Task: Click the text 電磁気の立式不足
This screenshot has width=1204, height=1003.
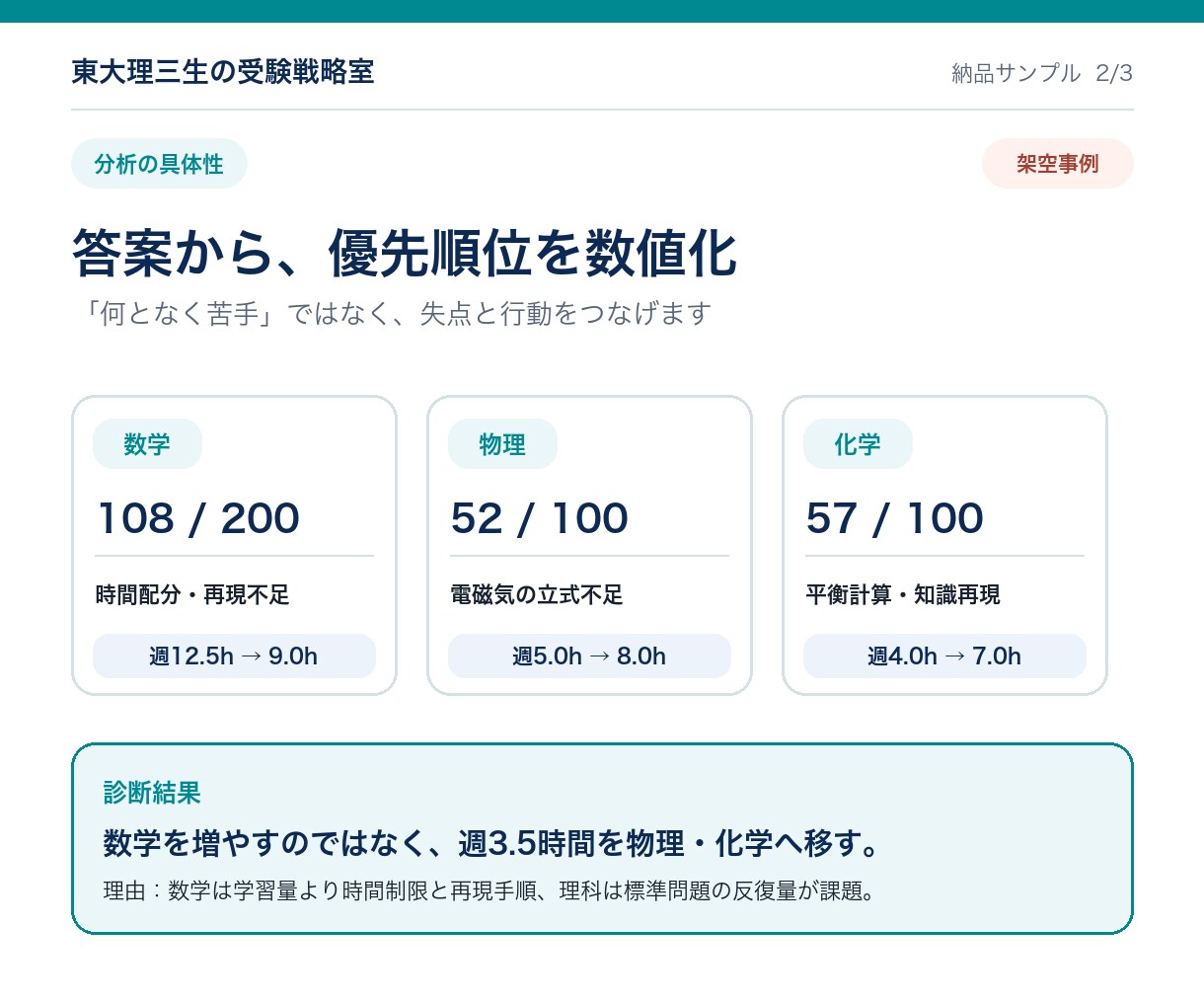Action: coord(537,594)
